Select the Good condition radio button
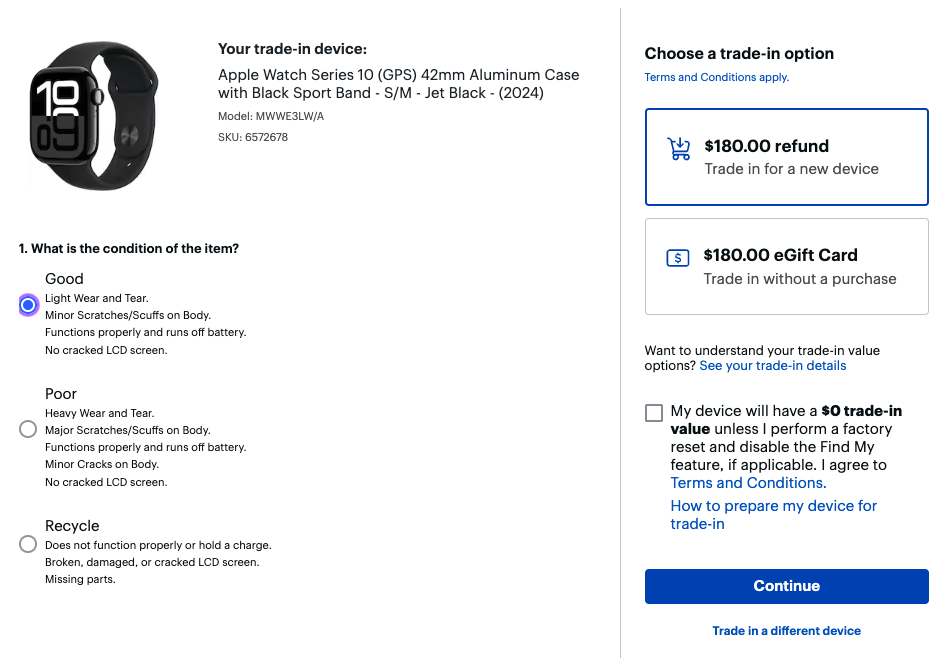This screenshot has width=947, height=658. pyautogui.click(x=28, y=305)
